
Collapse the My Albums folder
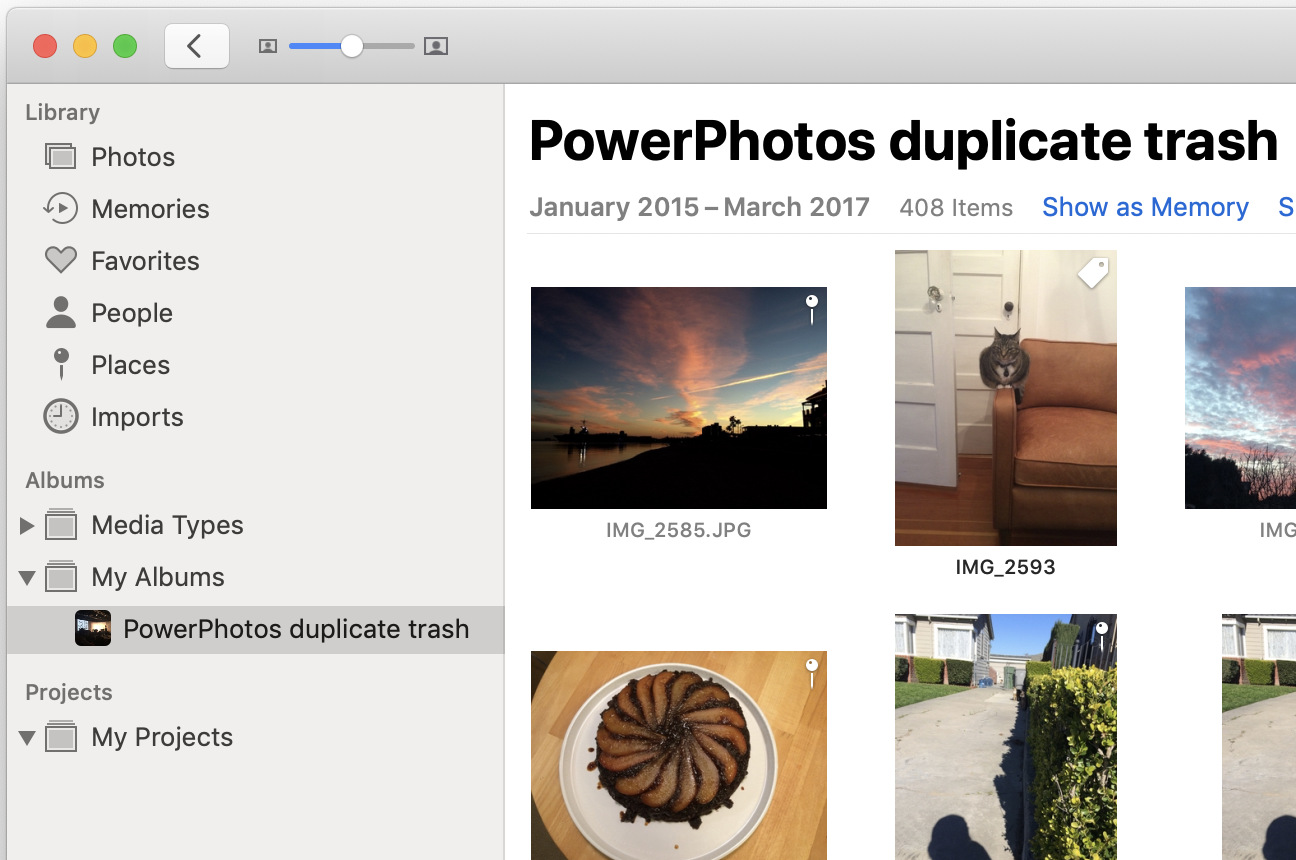pos(27,577)
